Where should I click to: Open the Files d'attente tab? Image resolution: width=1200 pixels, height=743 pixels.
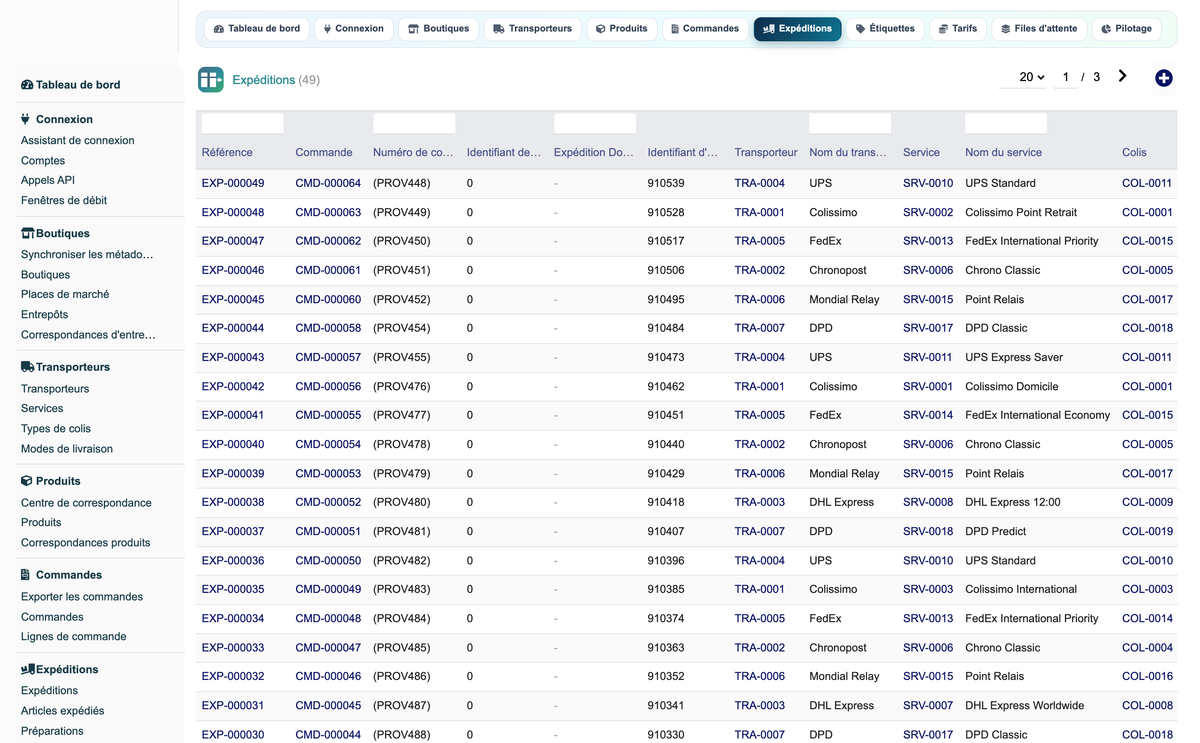click(1039, 29)
